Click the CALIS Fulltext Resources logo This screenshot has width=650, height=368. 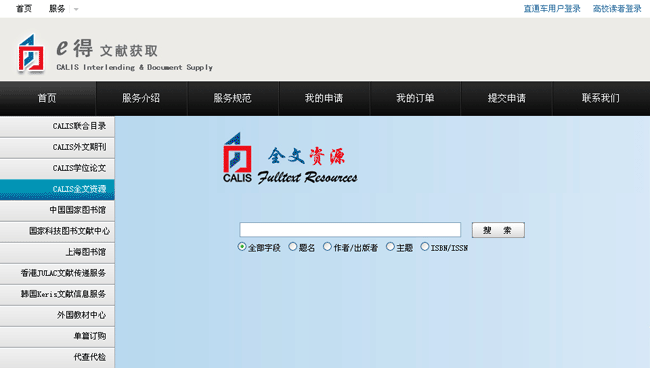[x=290, y=158]
